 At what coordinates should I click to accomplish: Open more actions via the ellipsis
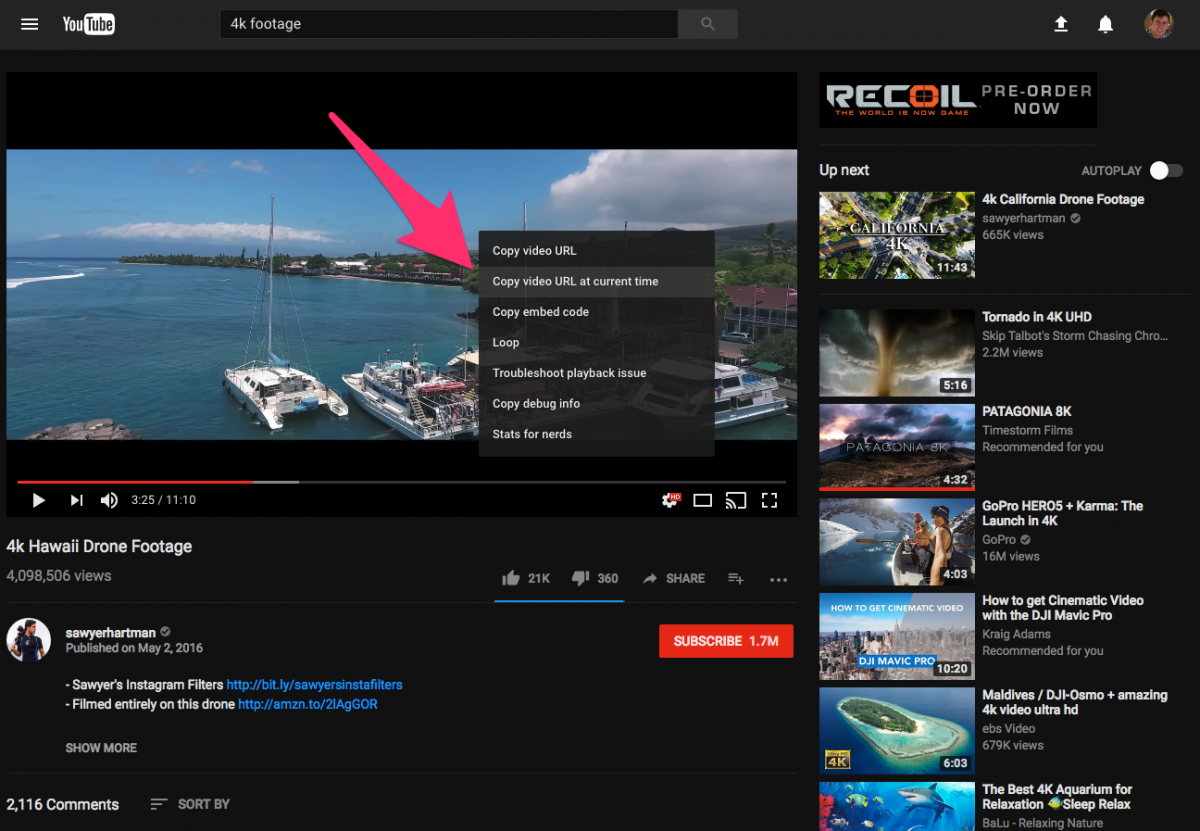click(x=778, y=578)
